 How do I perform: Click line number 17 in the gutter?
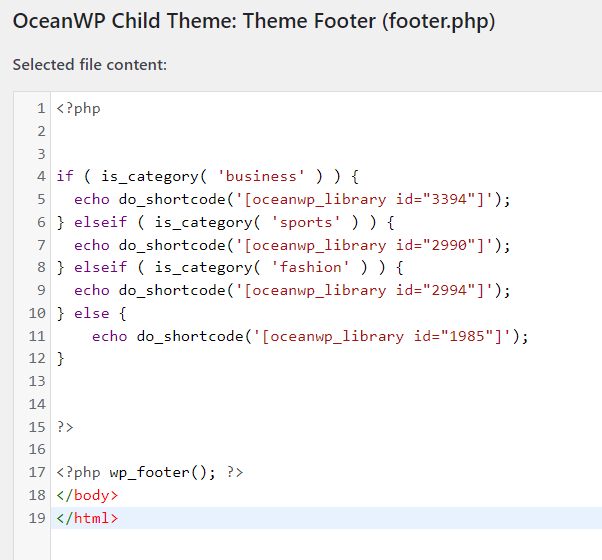point(37,472)
